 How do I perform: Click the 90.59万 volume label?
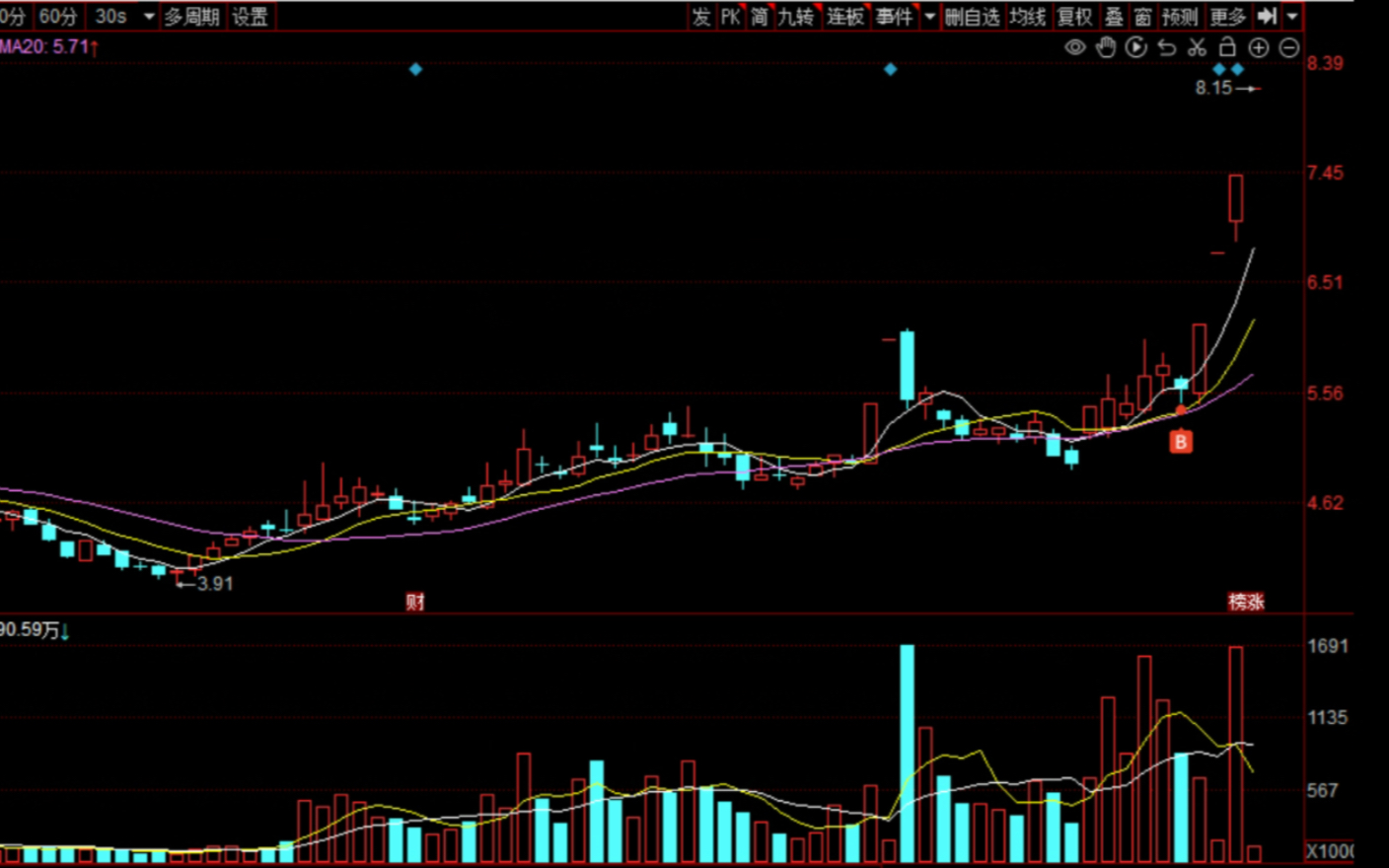pos(35,630)
